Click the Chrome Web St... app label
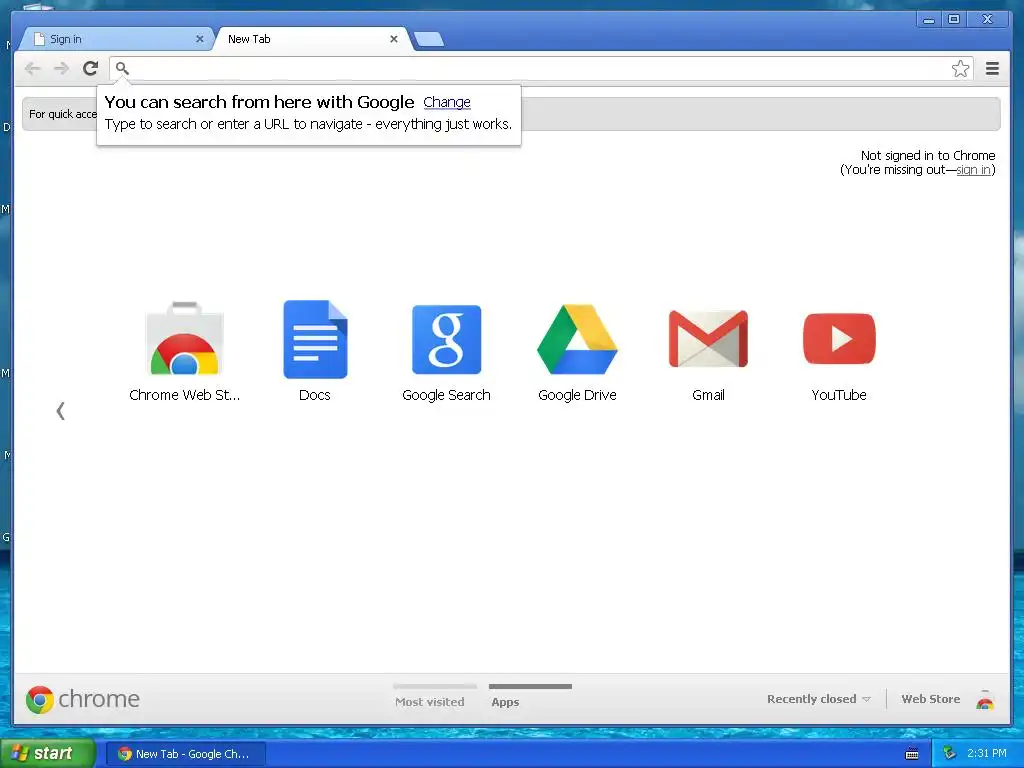The width and height of the screenshot is (1024, 768). point(185,395)
